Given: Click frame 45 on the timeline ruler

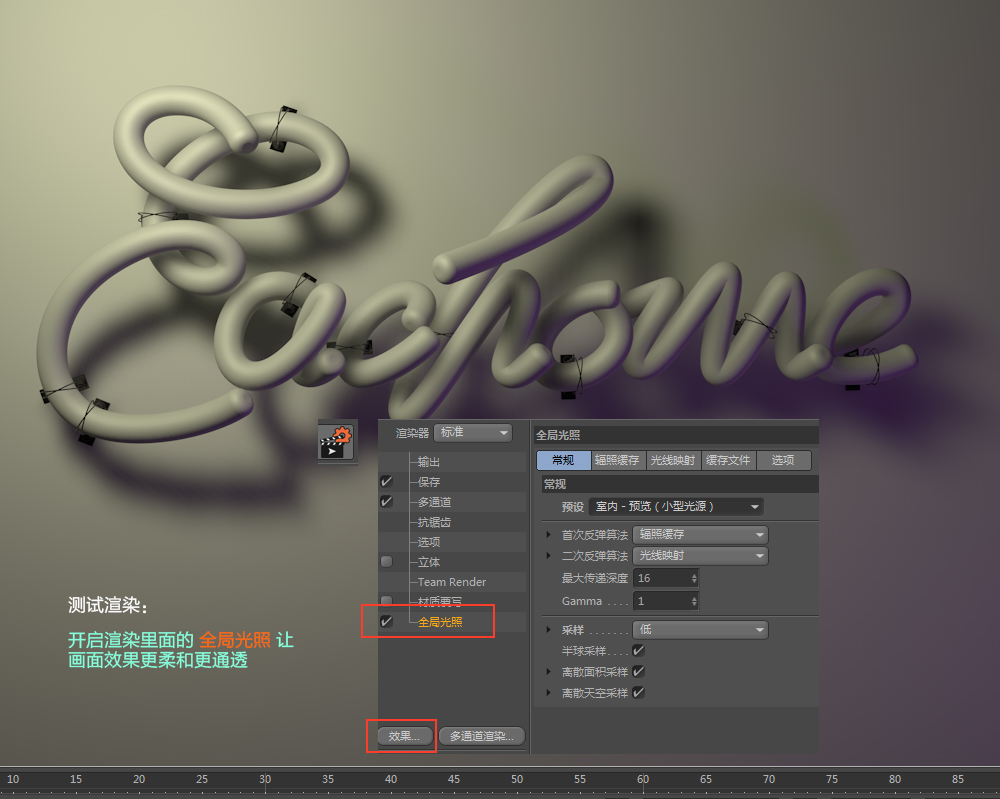Looking at the screenshot, I should [x=454, y=779].
